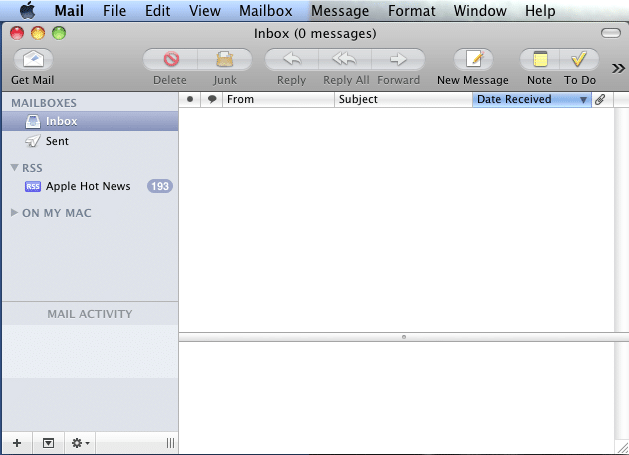Click the Junk toolbar icon
Image resolution: width=629 pixels, height=455 pixels.
225,60
